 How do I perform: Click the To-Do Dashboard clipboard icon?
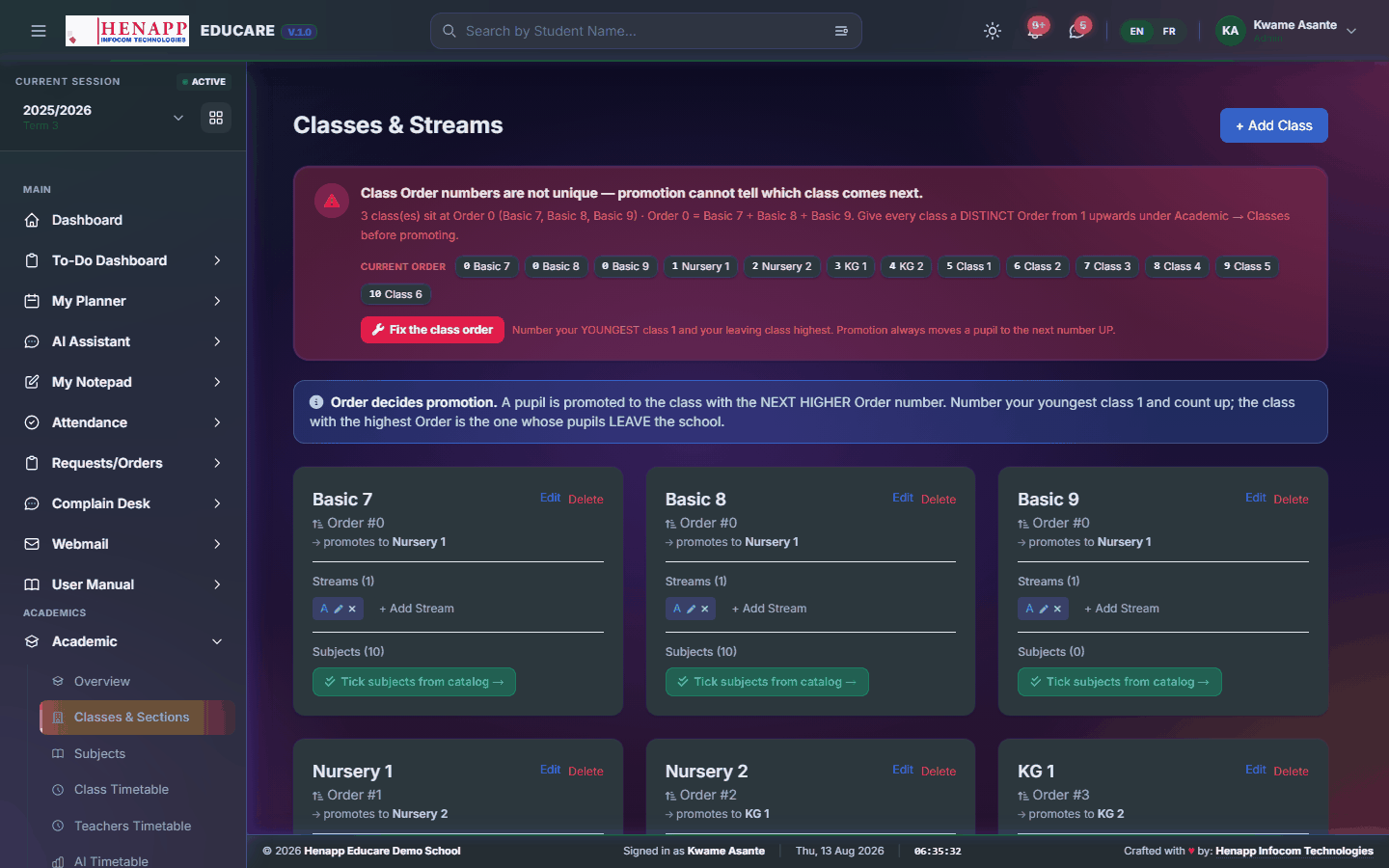[x=32, y=260]
